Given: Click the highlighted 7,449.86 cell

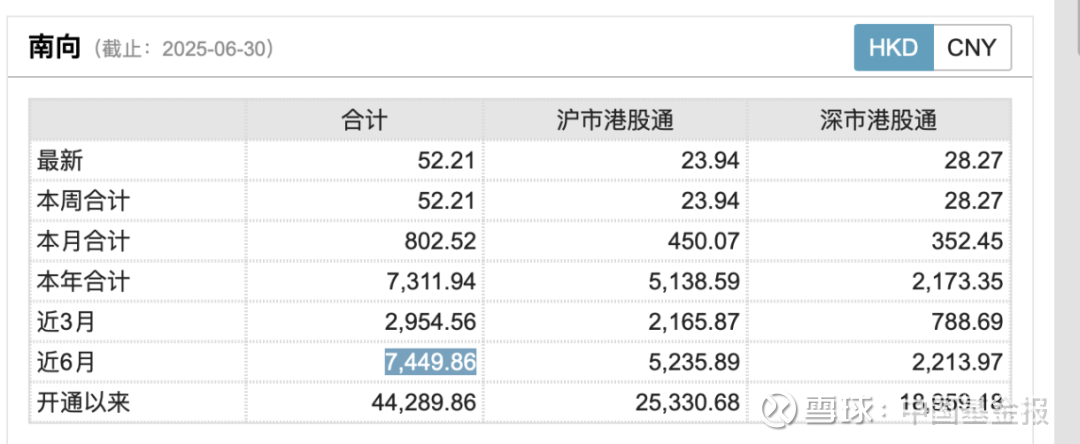Looking at the screenshot, I should 430,362.
